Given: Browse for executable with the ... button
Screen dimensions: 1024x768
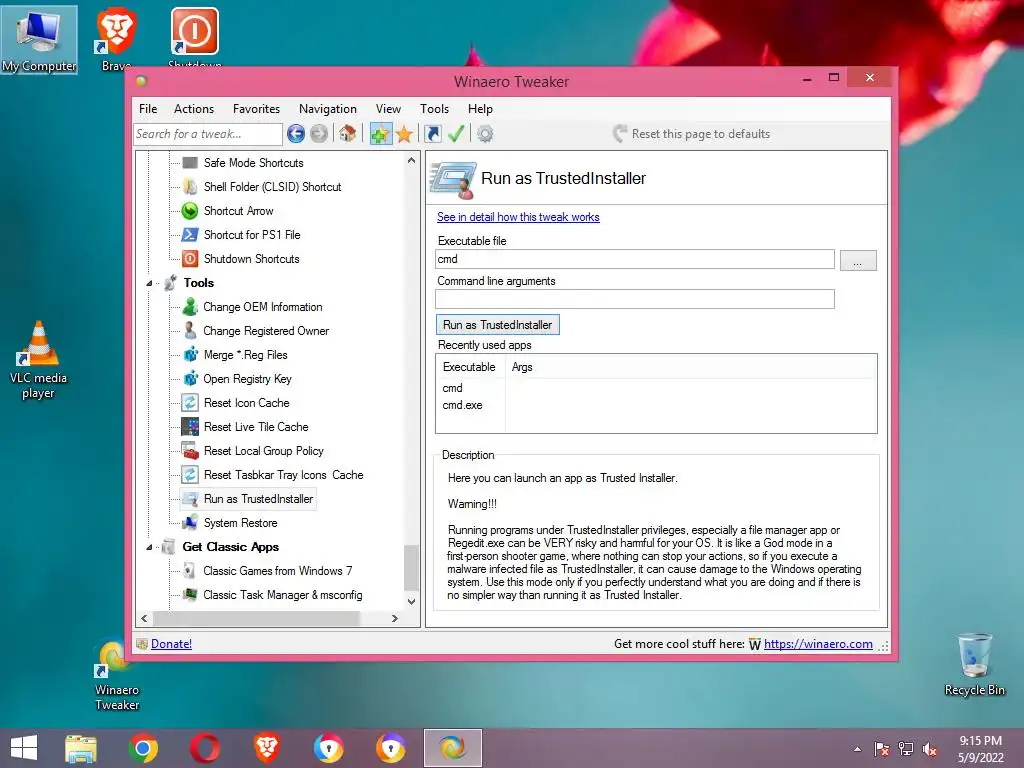Looking at the screenshot, I should click(x=857, y=260).
